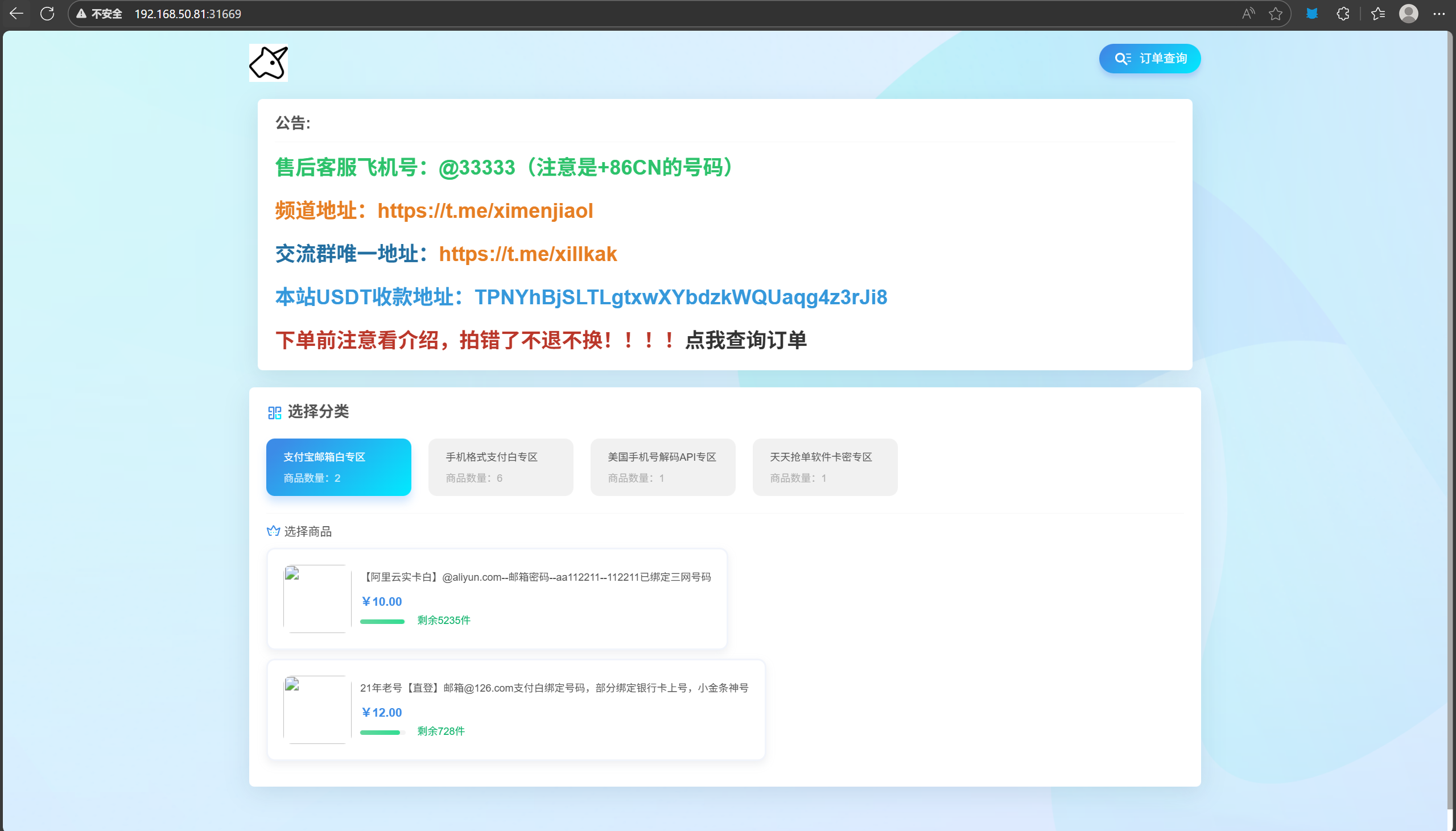Switch to 手机格式支付白专区 category
This screenshot has height=831, width=1456.
click(501, 467)
